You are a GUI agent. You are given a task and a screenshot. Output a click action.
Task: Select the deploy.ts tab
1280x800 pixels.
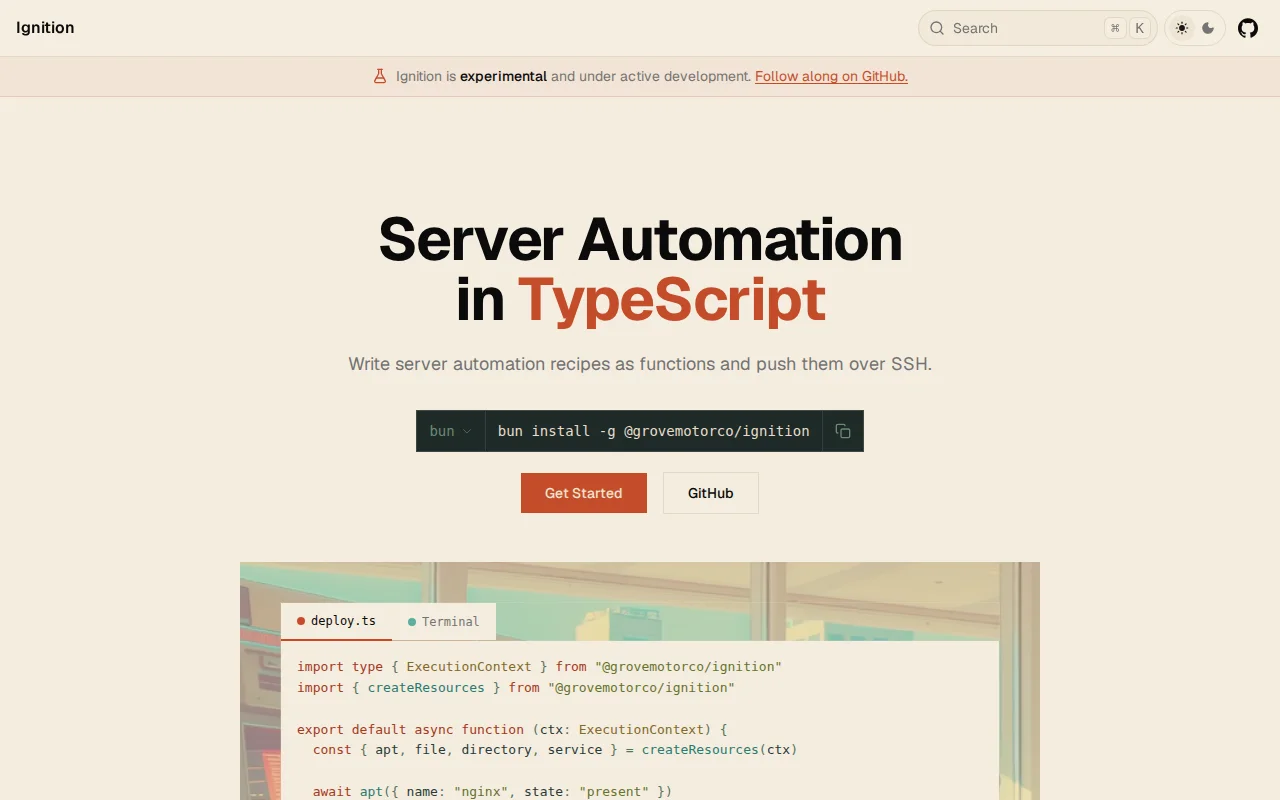pyautogui.click(x=336, y=621)
